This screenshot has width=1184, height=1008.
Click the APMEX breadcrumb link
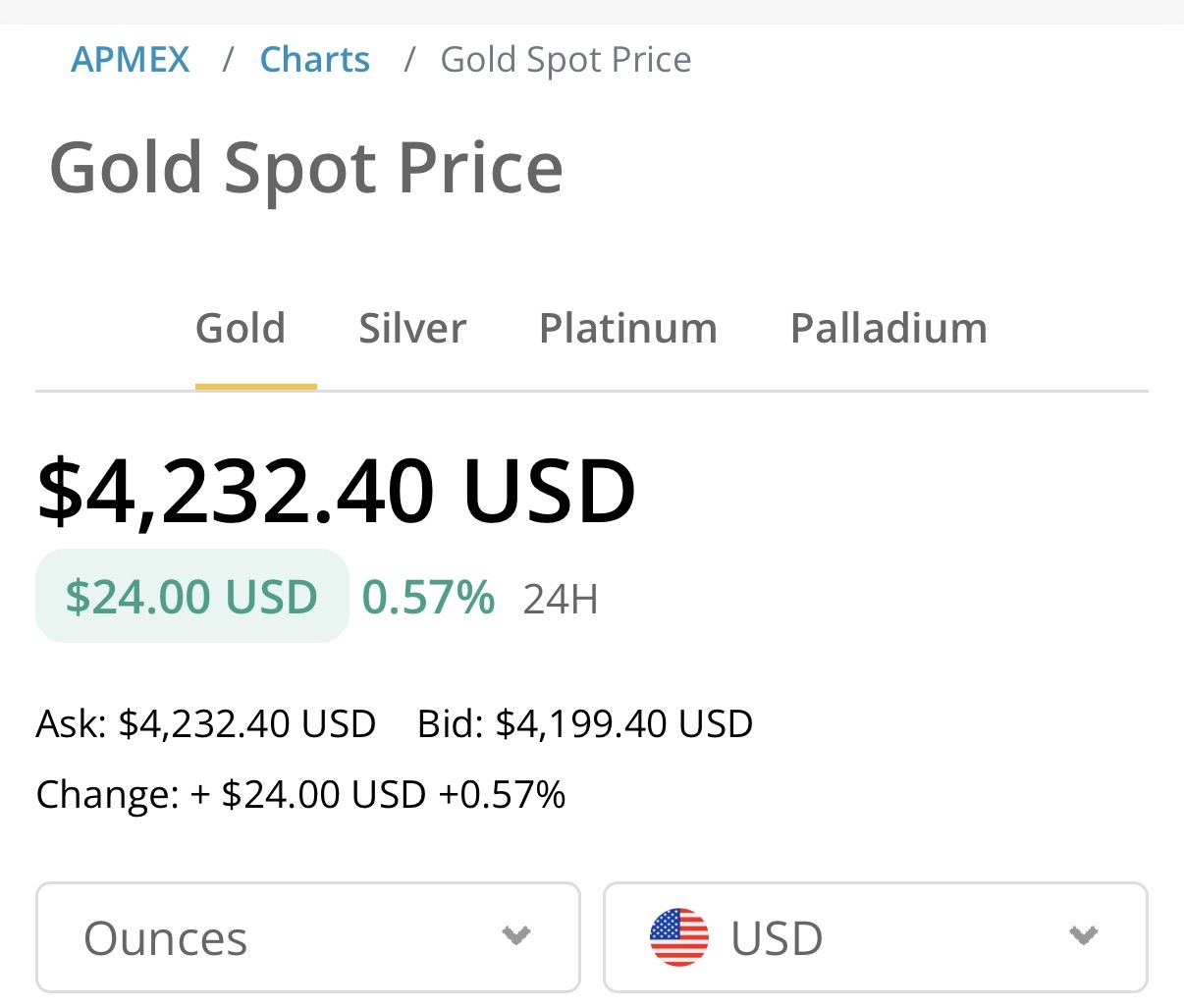click(130, 60)
